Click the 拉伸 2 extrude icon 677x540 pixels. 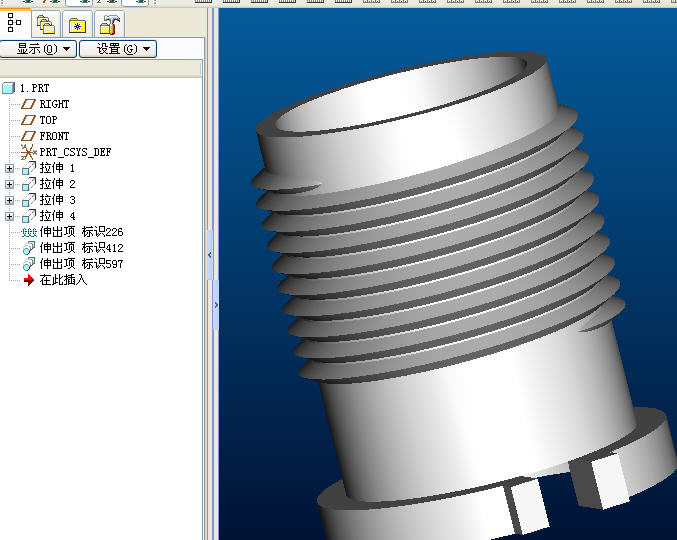(x=29, y=184)
